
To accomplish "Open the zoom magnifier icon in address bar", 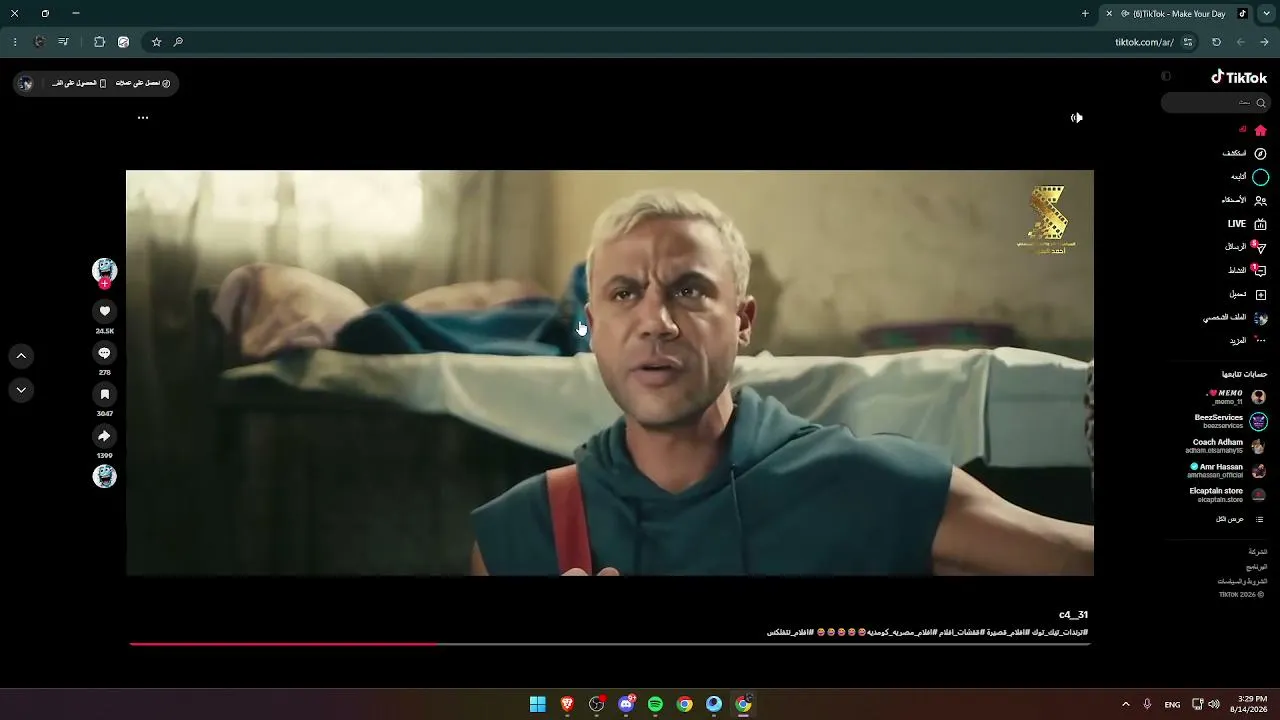I will point(178,42).
